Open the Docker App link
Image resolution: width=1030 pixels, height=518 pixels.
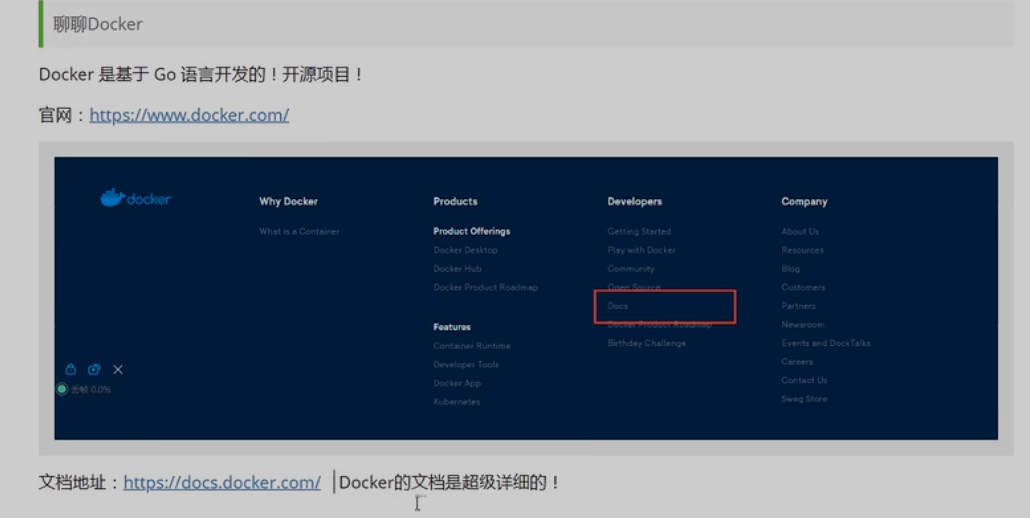457,383
